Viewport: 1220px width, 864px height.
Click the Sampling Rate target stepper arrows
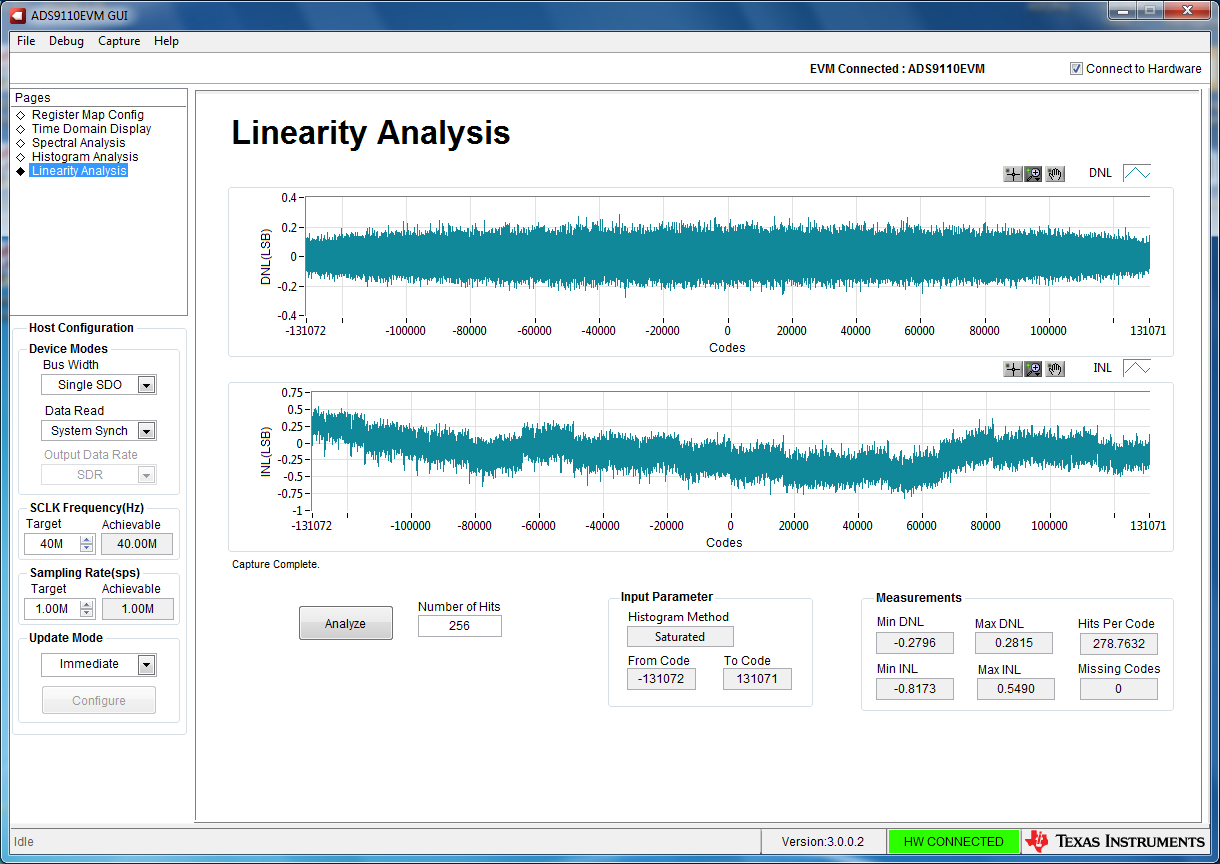(x=86, y=609)
